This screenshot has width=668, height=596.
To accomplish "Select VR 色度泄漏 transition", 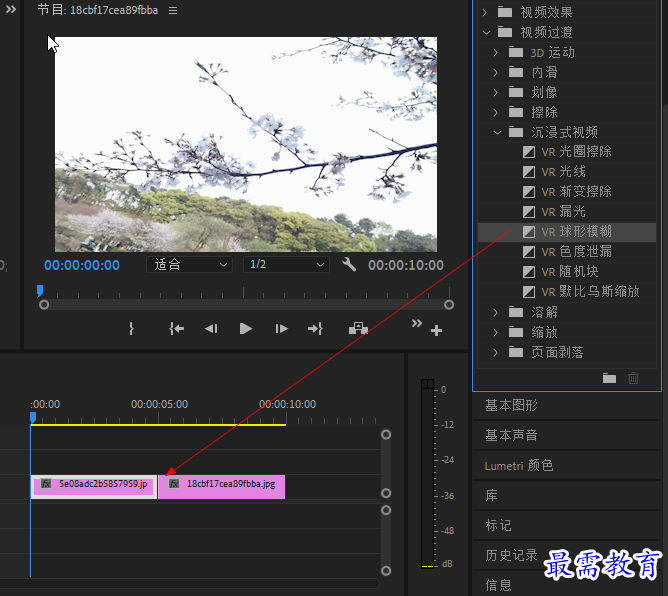I will [567, 252].
